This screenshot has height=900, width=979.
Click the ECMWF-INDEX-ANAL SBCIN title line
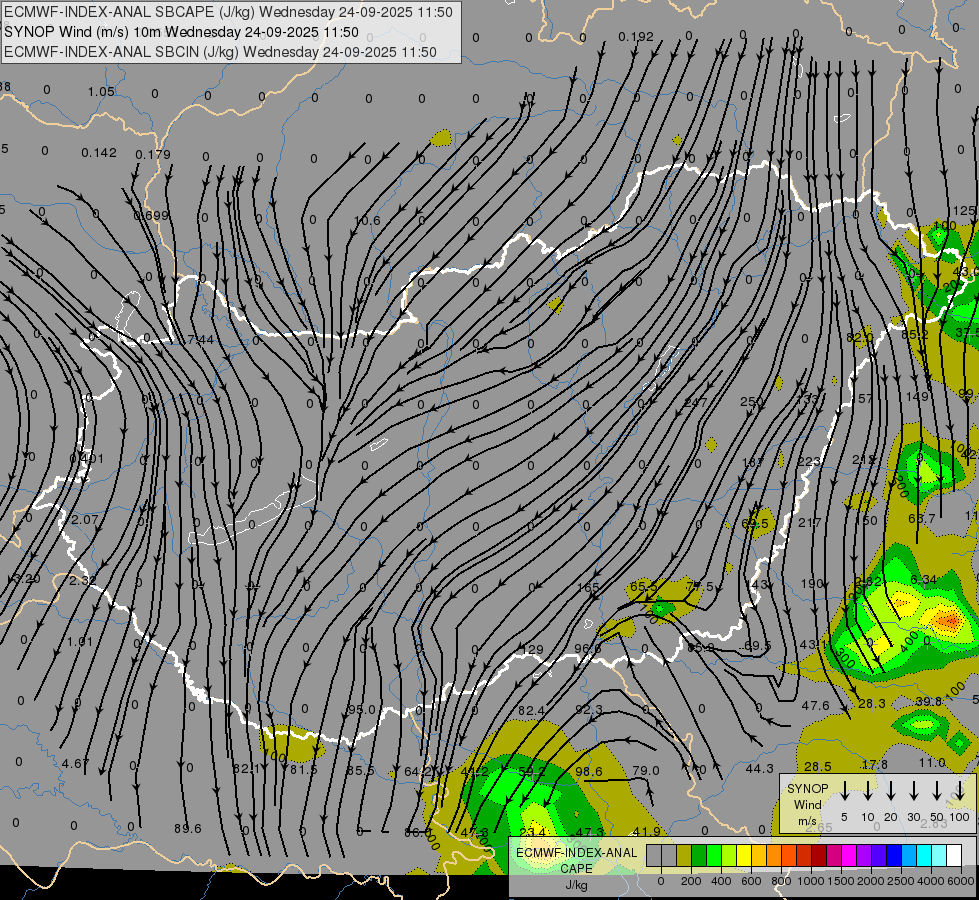point(220,51)
